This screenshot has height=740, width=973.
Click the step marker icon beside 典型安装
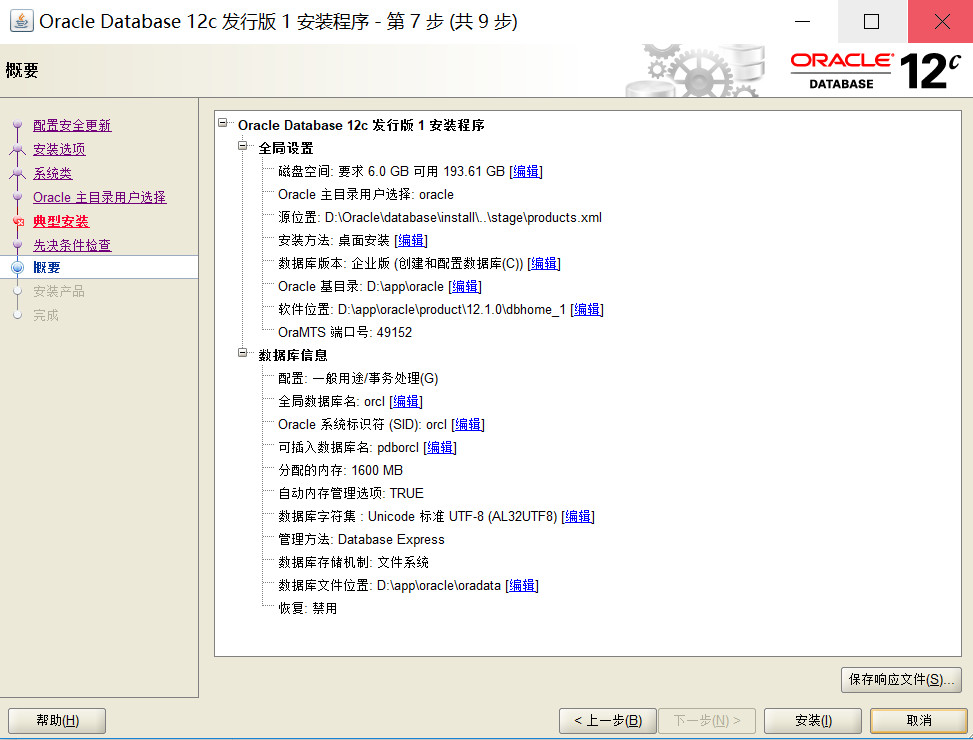point(18,221)
